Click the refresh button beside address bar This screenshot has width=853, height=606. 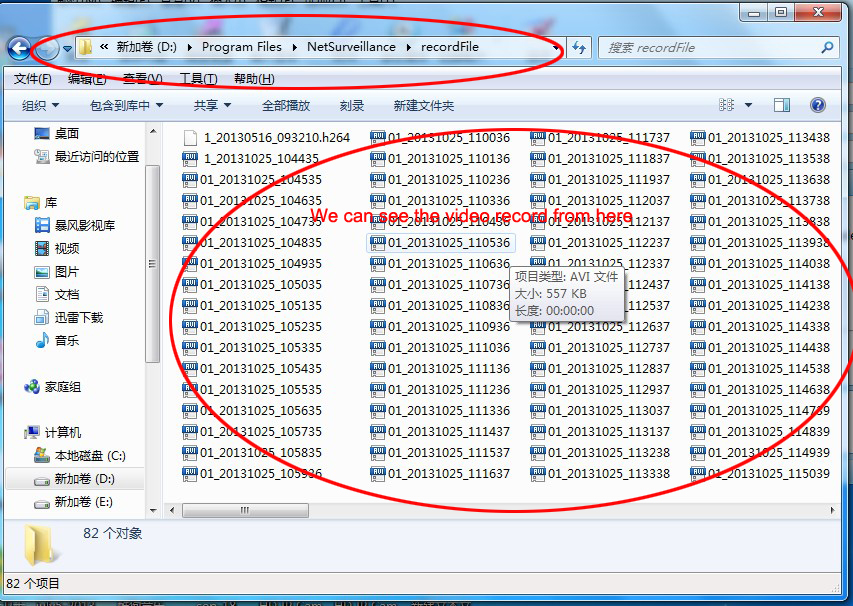(580, 47)
